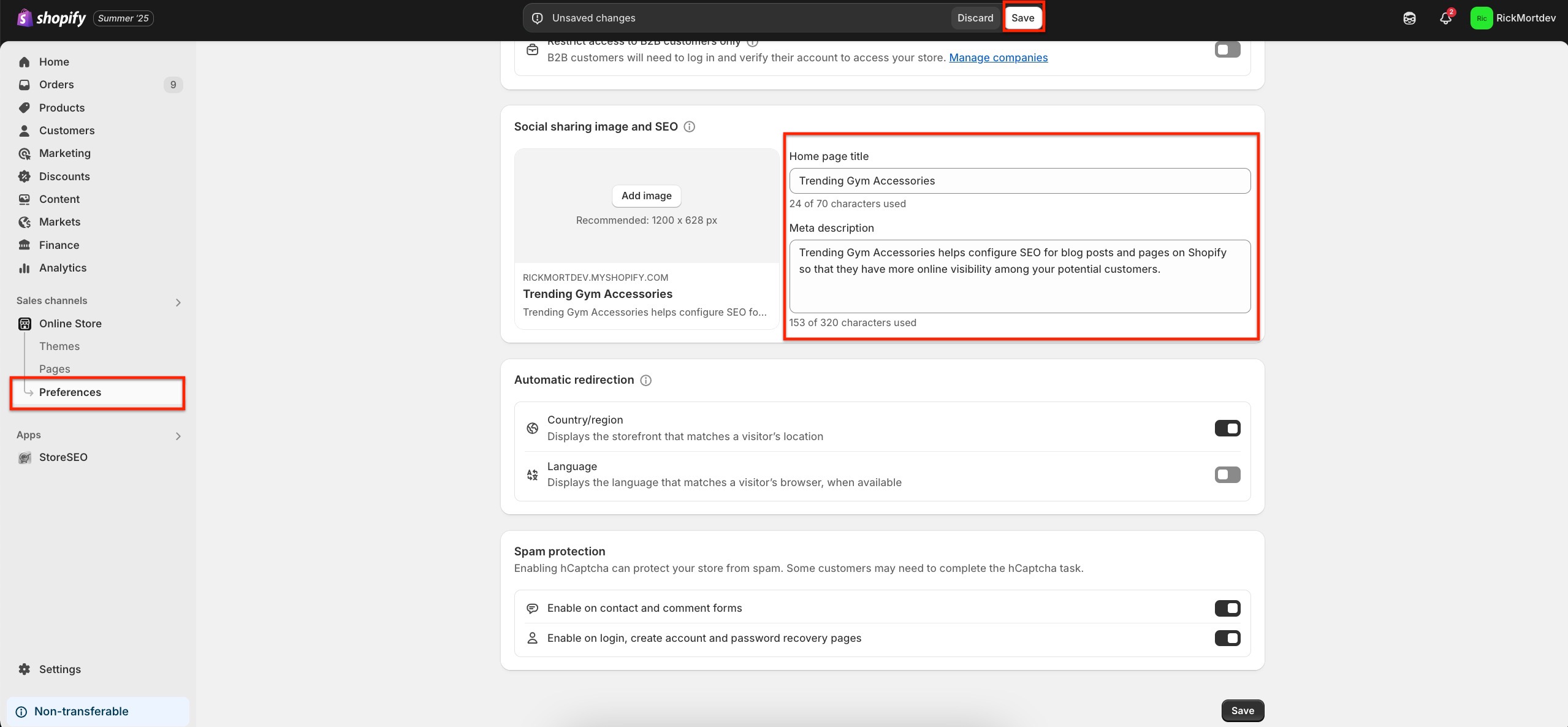The width and height of the screenshot is (1568, 727).
Task: Open the Sidekick assistant icon
Action: (1409, 18)
